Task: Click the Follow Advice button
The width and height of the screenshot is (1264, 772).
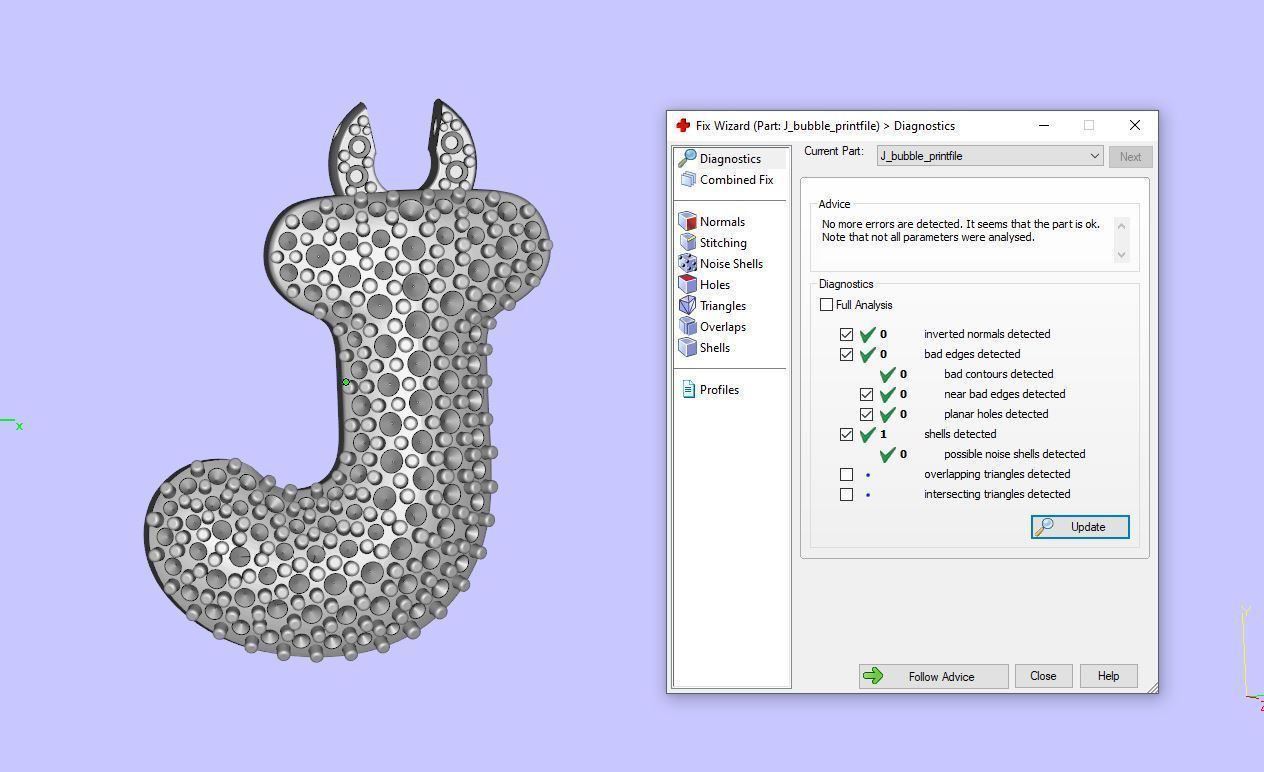Action: point(933,676)
